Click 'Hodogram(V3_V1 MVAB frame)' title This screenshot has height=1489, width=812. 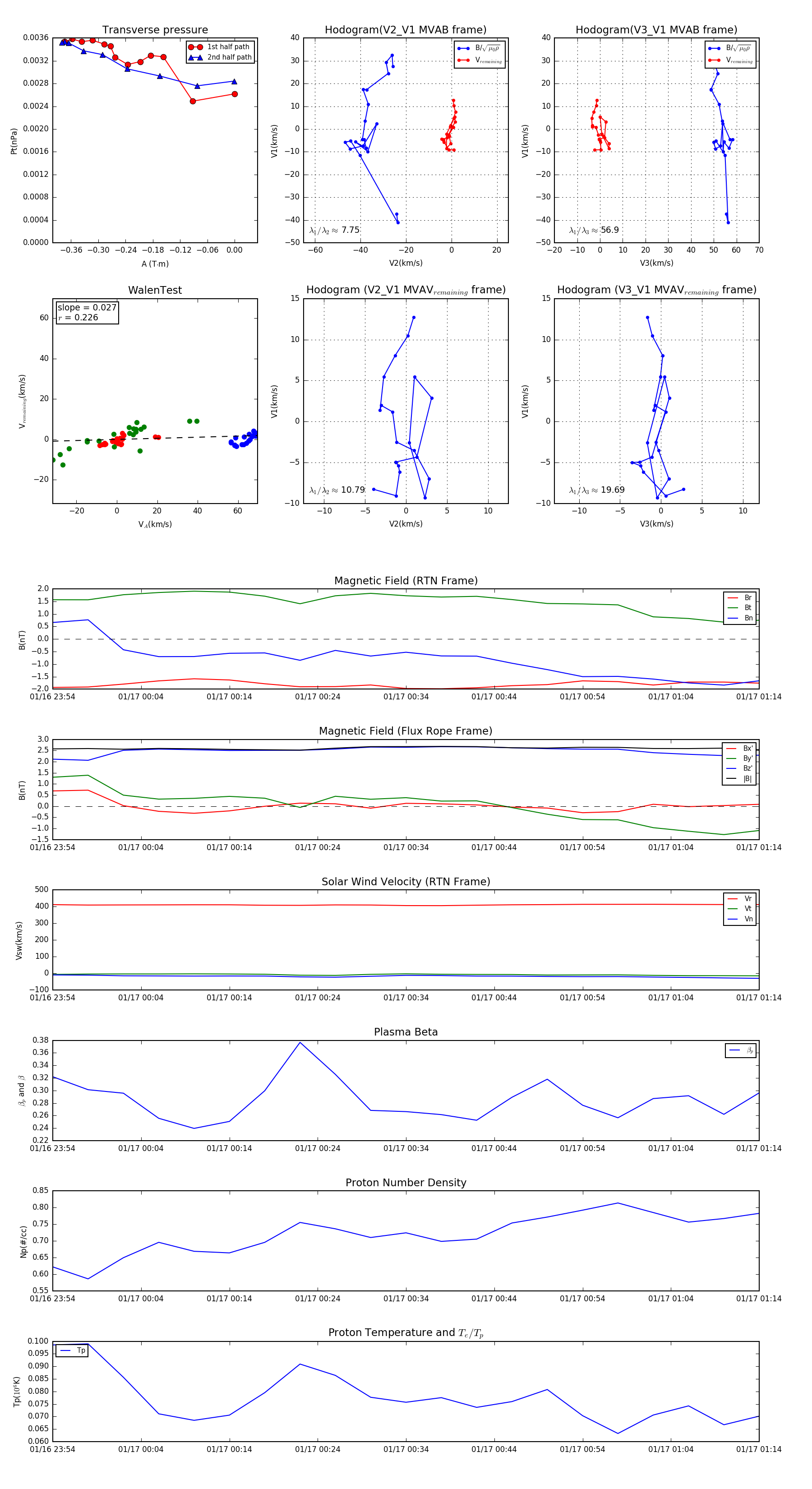click(x=656, y=30)
